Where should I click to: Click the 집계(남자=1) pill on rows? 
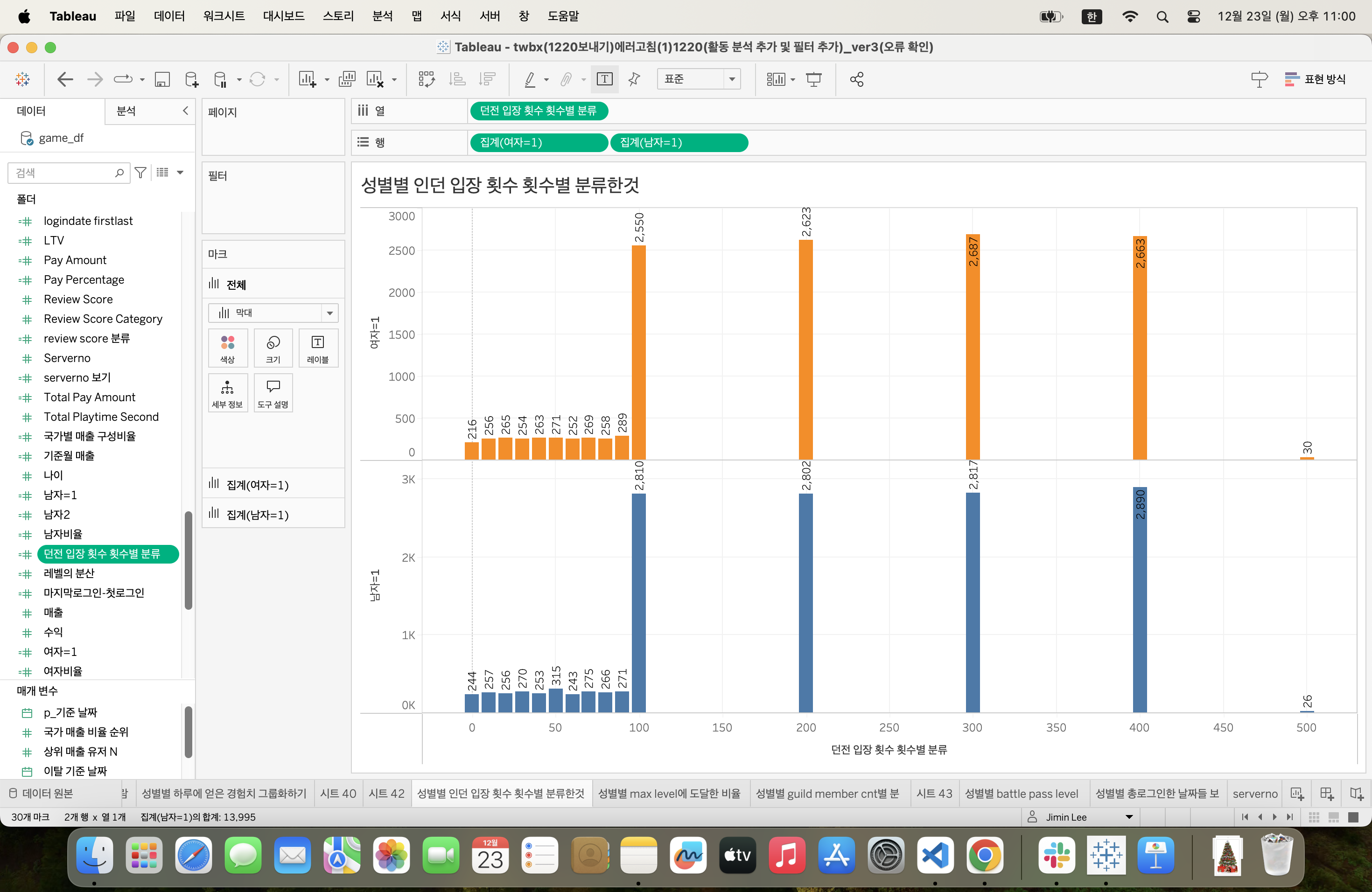[x=679, y=142]
